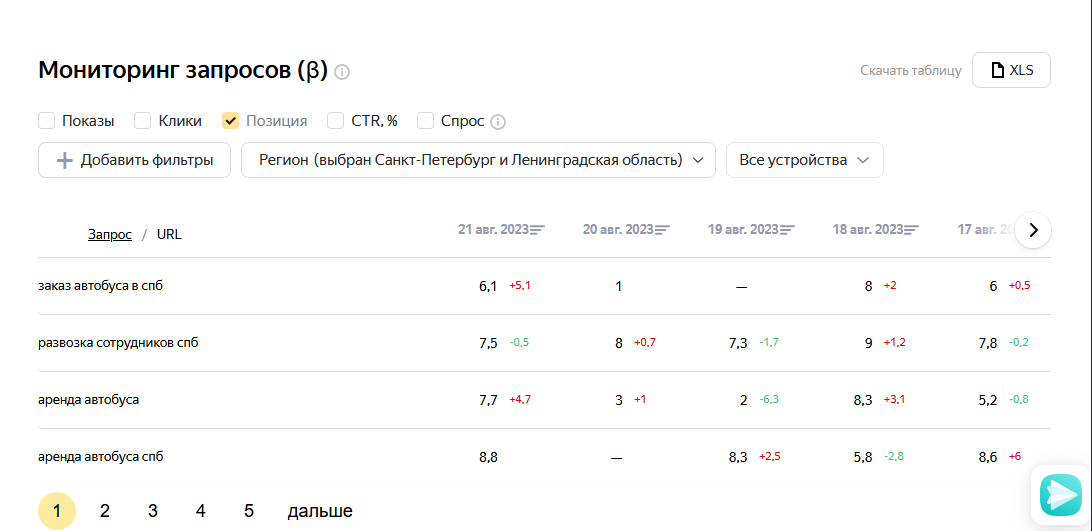Click sort icon for 21 авг. 2023 column

[537, 229]
